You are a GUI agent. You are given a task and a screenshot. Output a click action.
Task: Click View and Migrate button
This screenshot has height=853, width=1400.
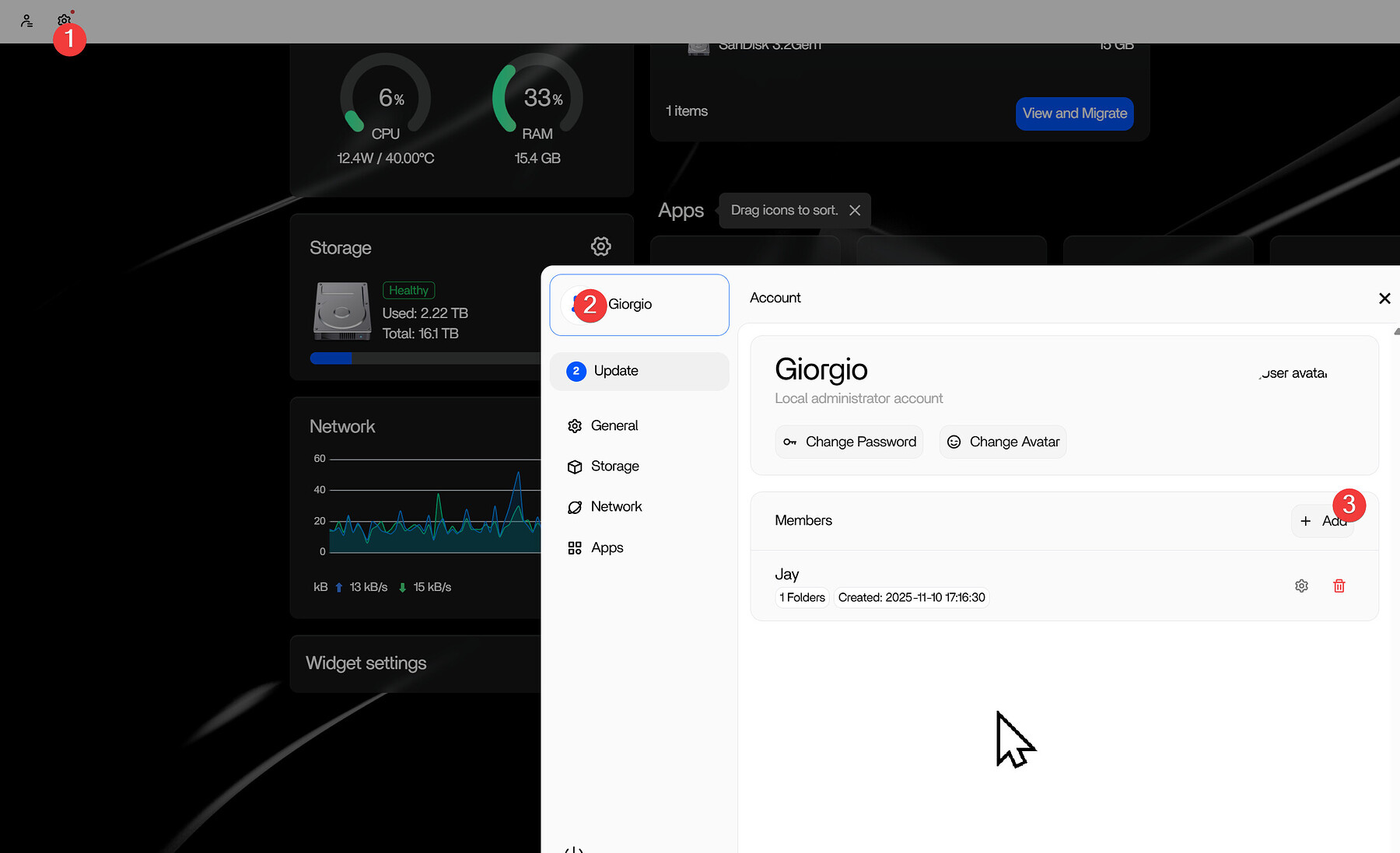tap(1074, 114)
